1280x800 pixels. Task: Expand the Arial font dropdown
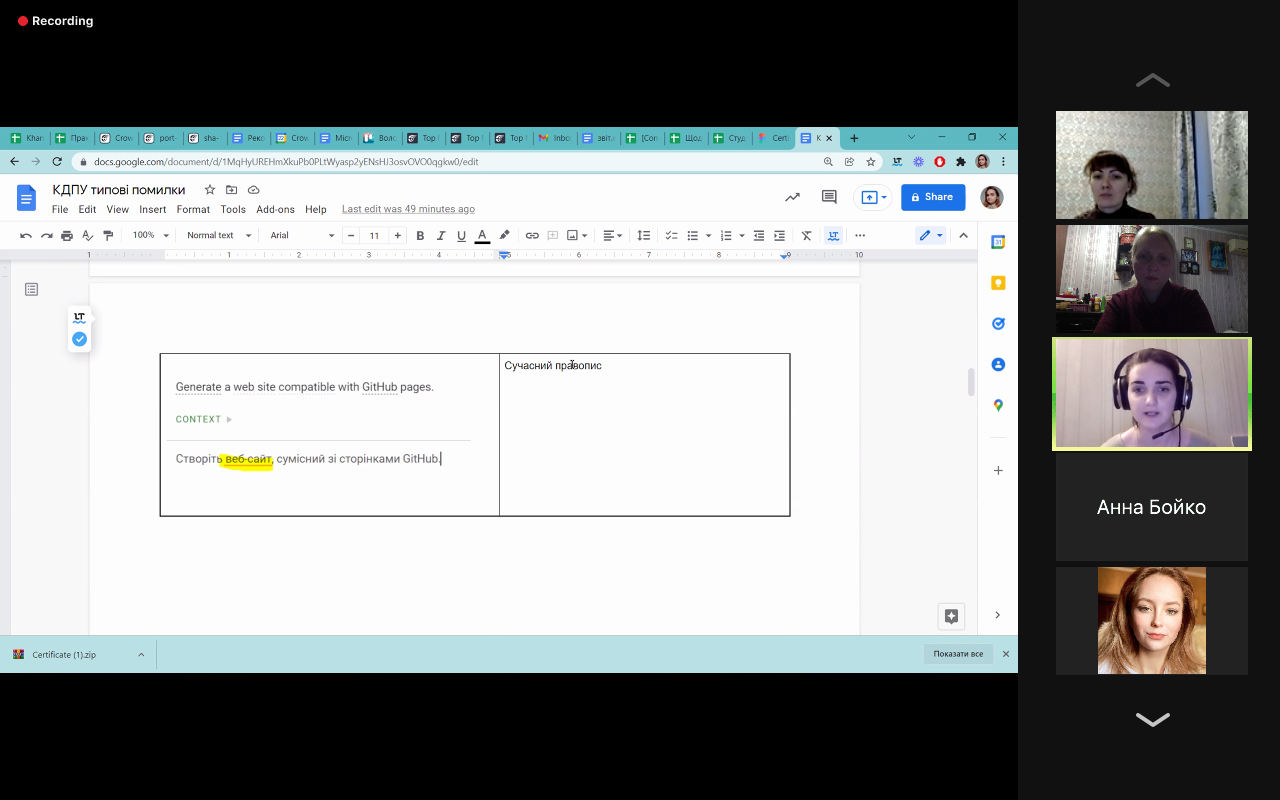302,236
